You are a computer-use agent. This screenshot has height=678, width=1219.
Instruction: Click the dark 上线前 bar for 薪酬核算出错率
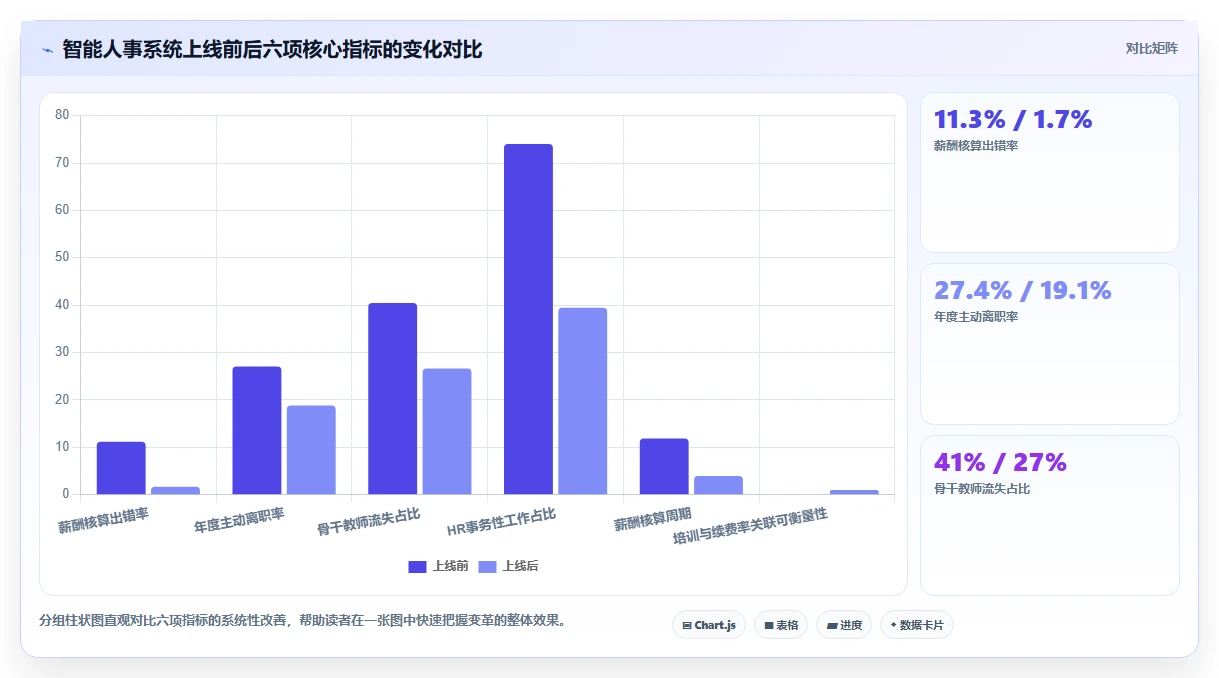pyautogui.click(x=121, y=468)
